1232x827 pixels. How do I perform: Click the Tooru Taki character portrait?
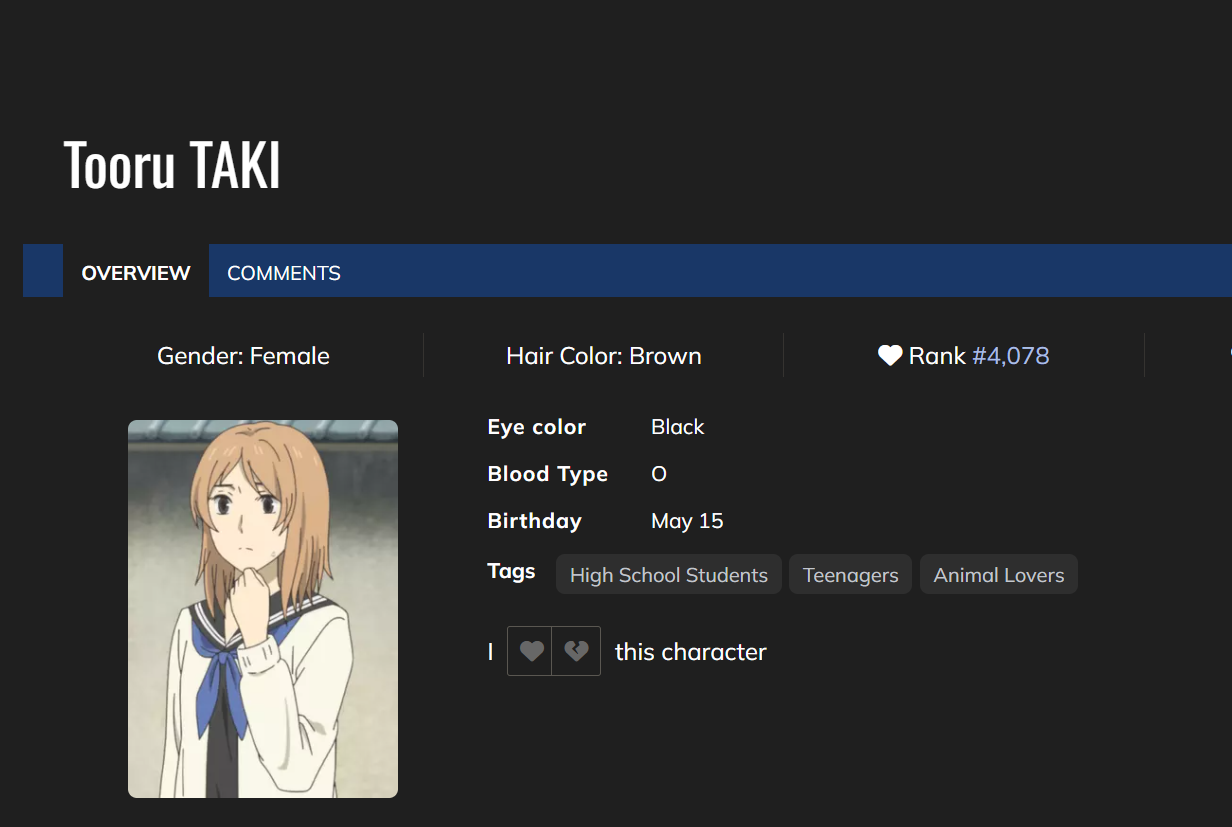[263, 608]
